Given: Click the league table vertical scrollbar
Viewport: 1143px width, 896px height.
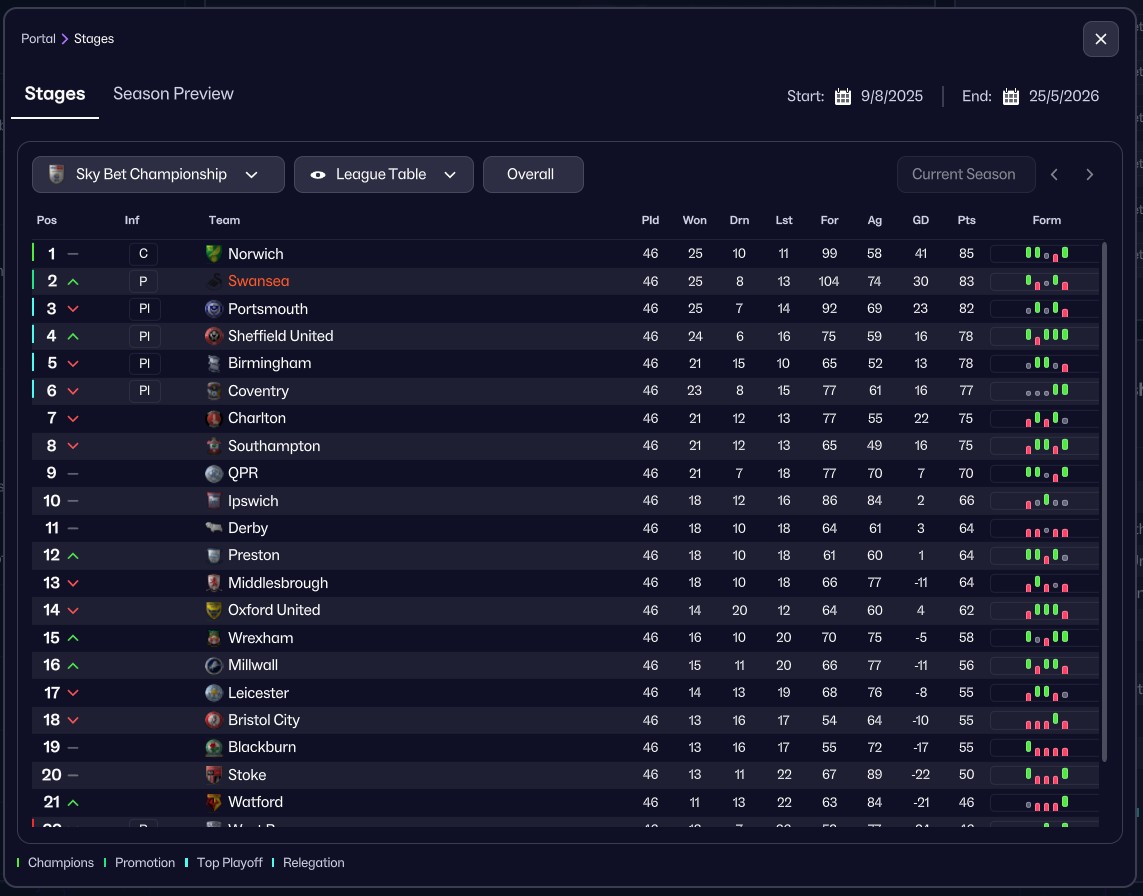Looking at the screenshot, I should pyautogui.click(x=1104, y=500).
